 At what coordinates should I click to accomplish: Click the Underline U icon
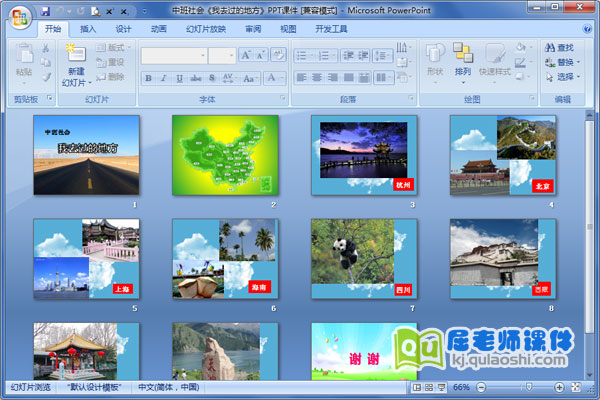179,78
